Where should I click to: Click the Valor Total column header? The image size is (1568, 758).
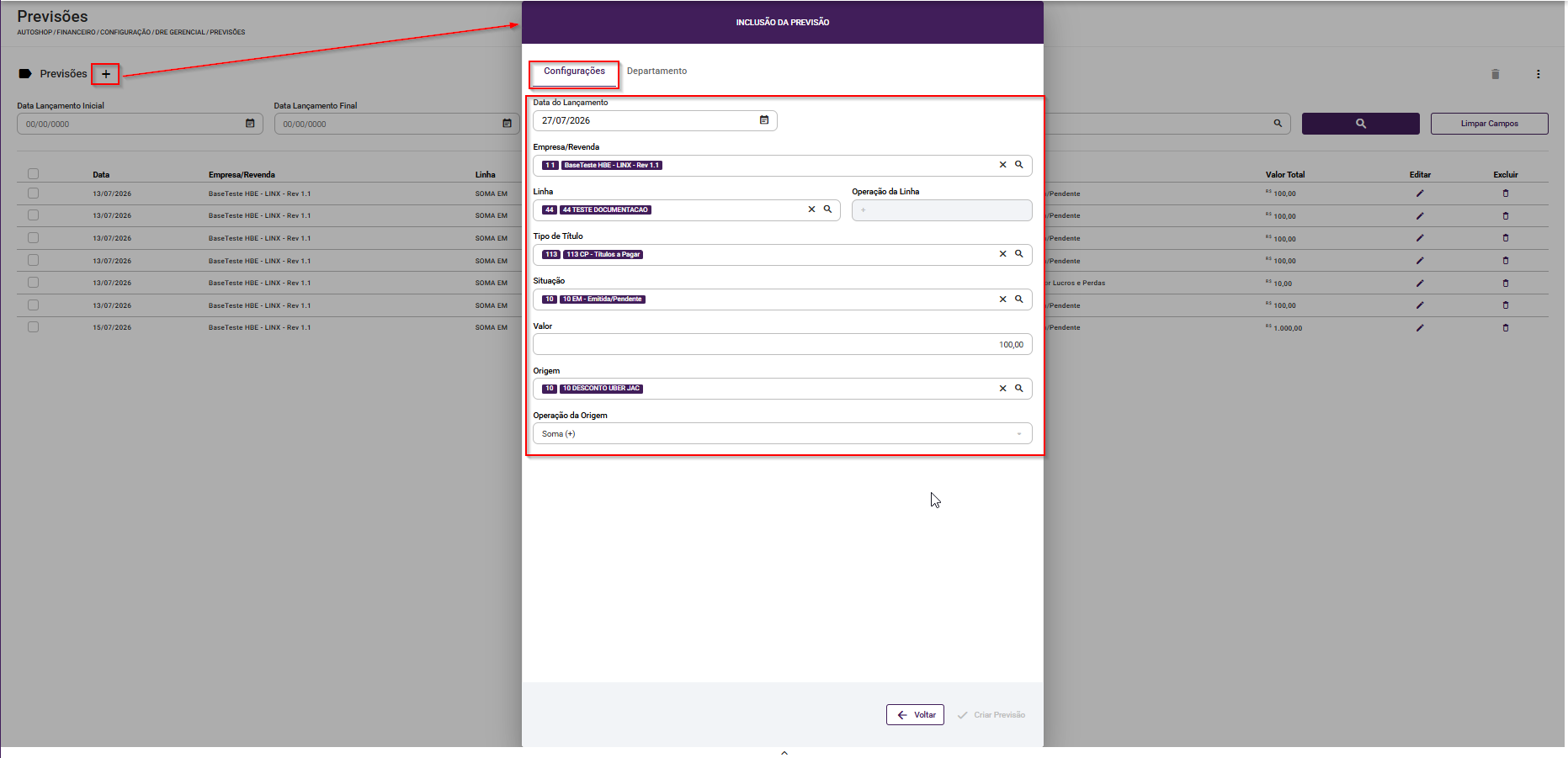(x=1284, y=175)
